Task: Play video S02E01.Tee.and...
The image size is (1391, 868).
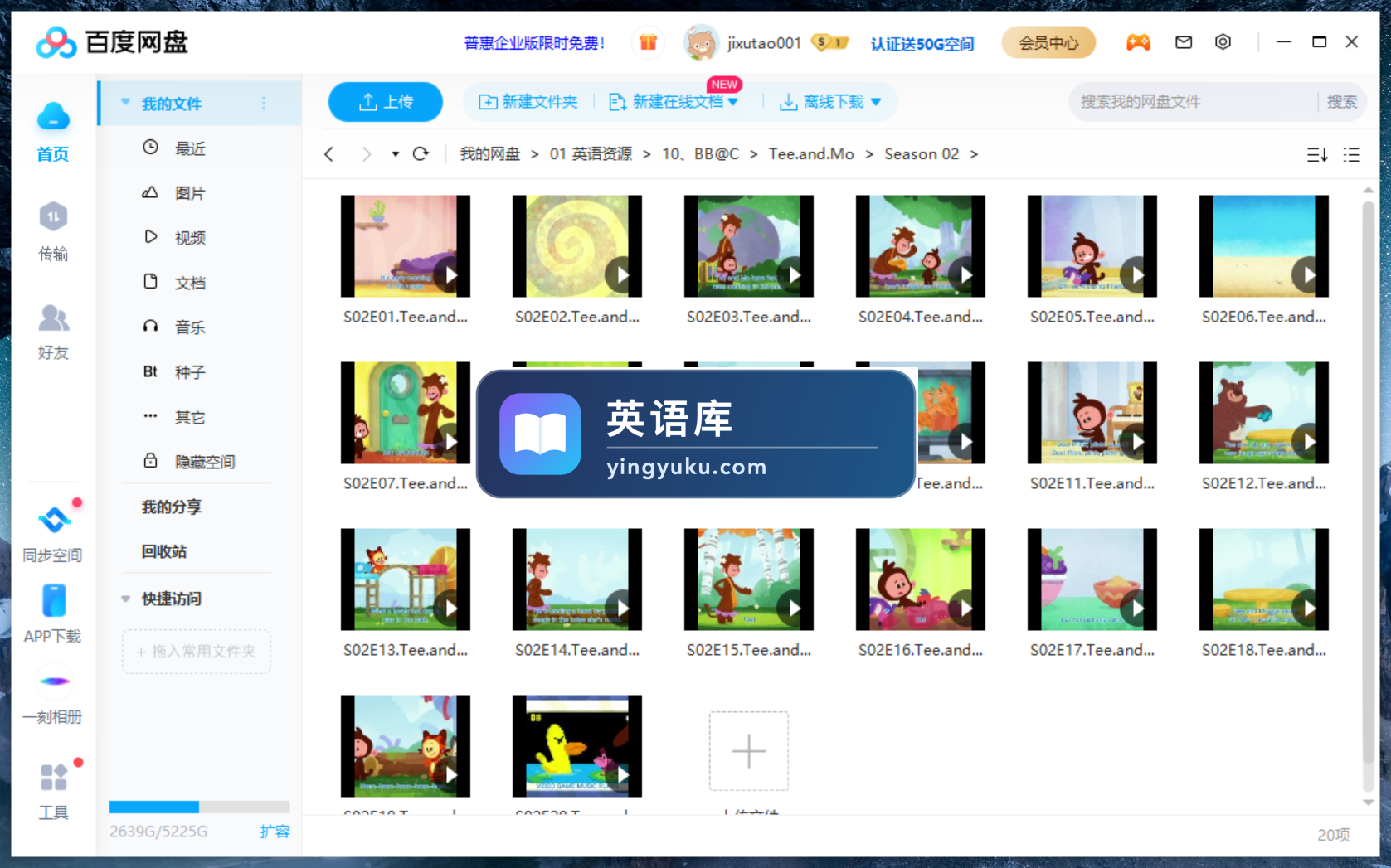Action: tap(450, 275)
